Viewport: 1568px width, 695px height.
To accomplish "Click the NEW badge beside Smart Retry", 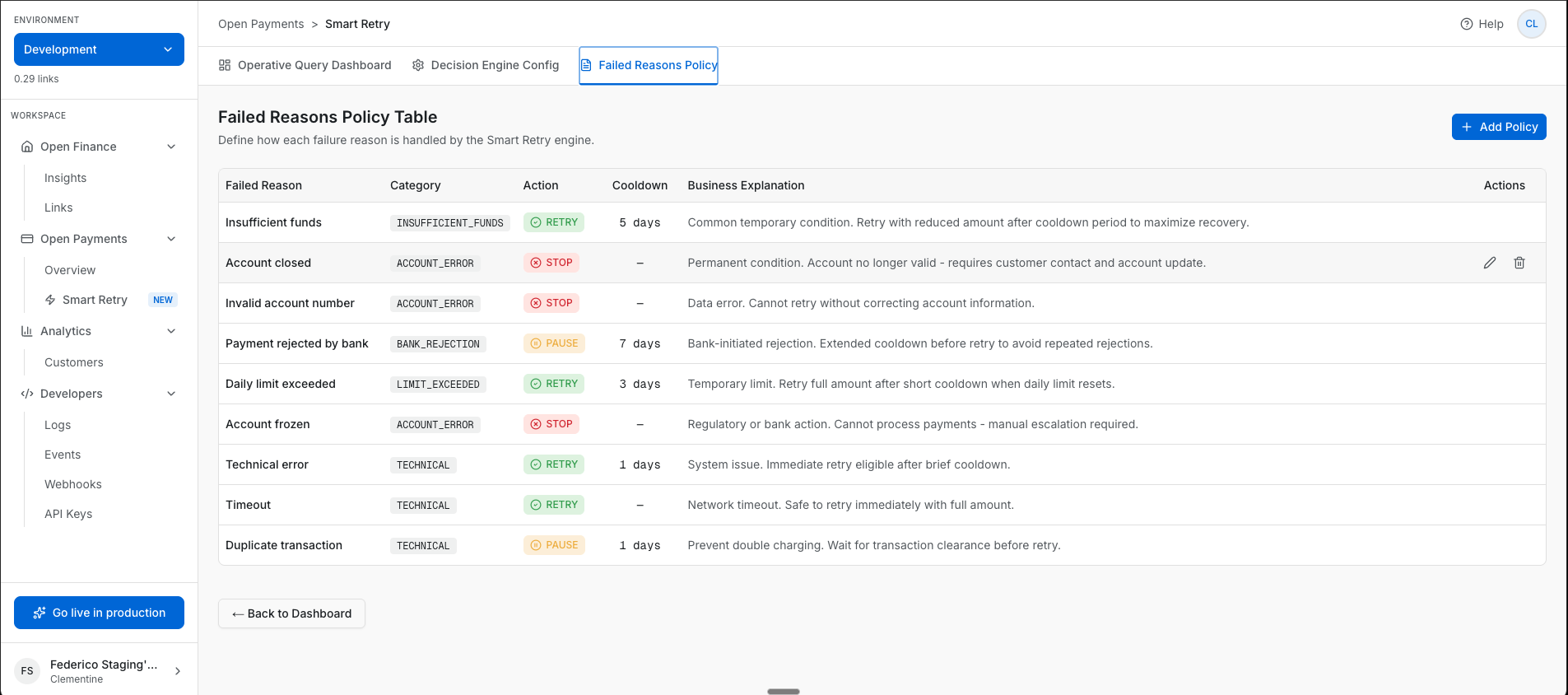I will click(163, 300).
